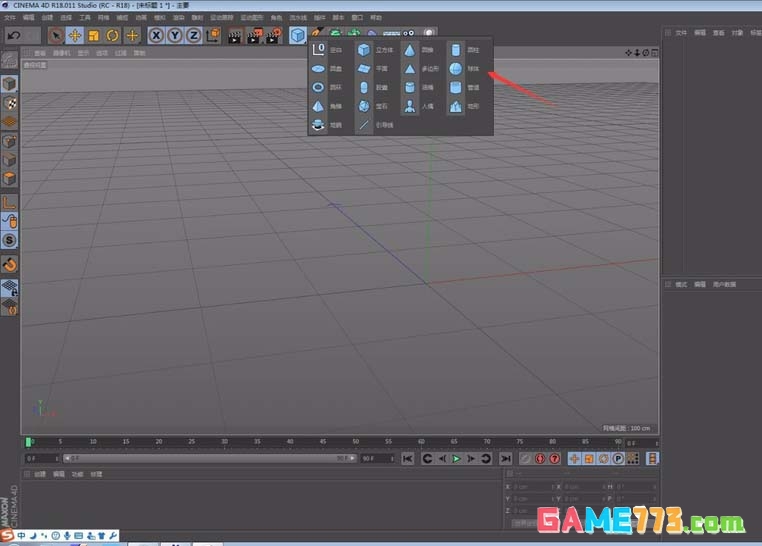
Task: Pick the Torus primitive icon
Action: [x=318, y=87]
